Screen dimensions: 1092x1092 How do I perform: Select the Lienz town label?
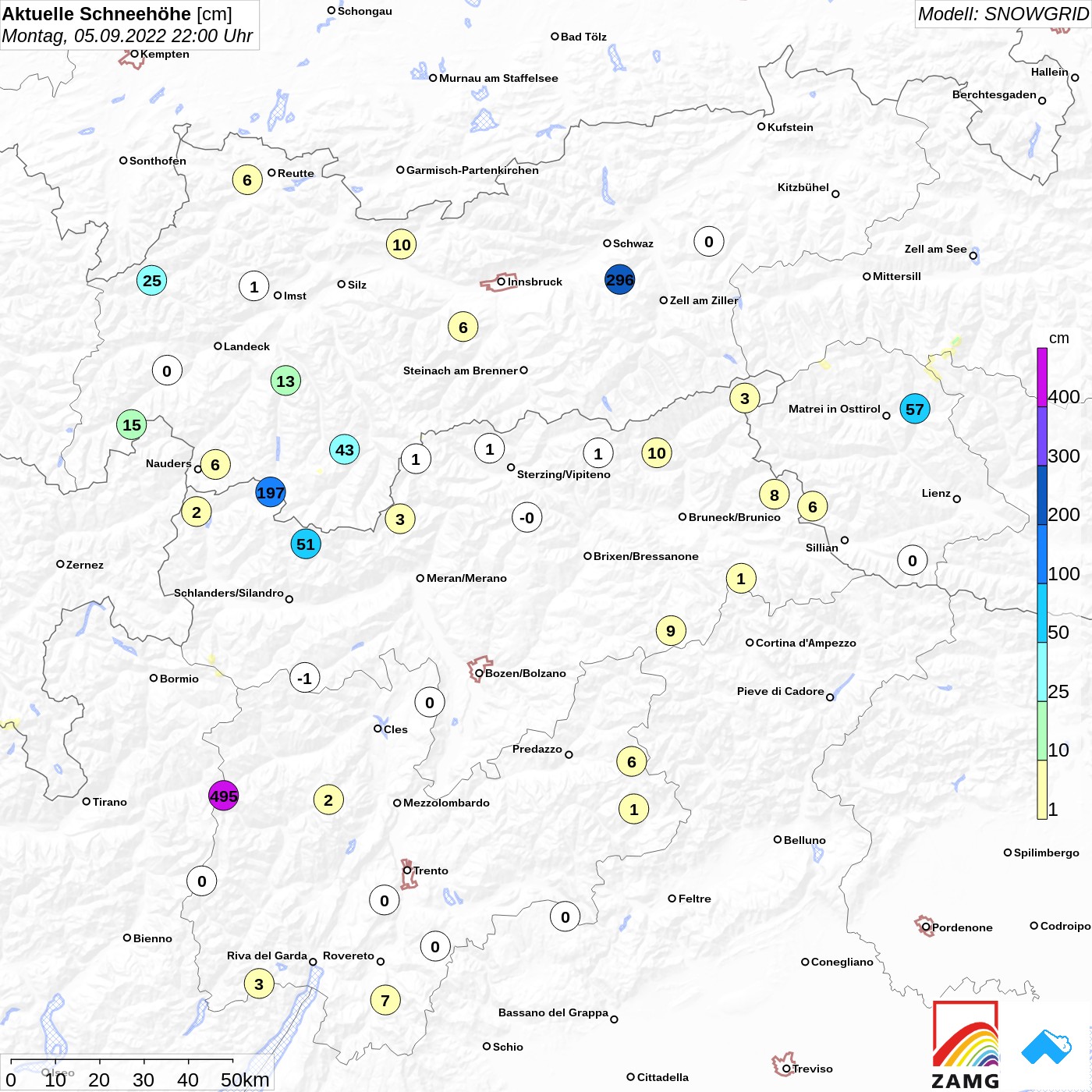936,493
